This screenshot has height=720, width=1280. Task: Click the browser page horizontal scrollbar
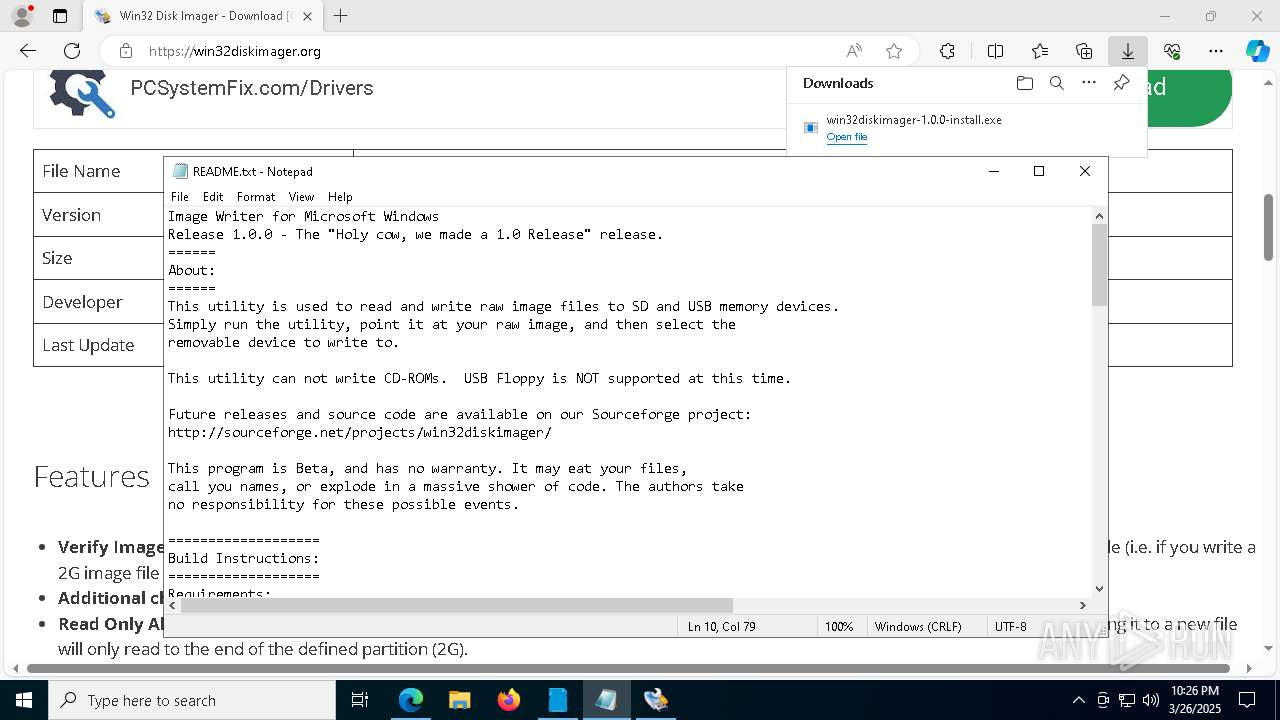(x=630, y=668)
